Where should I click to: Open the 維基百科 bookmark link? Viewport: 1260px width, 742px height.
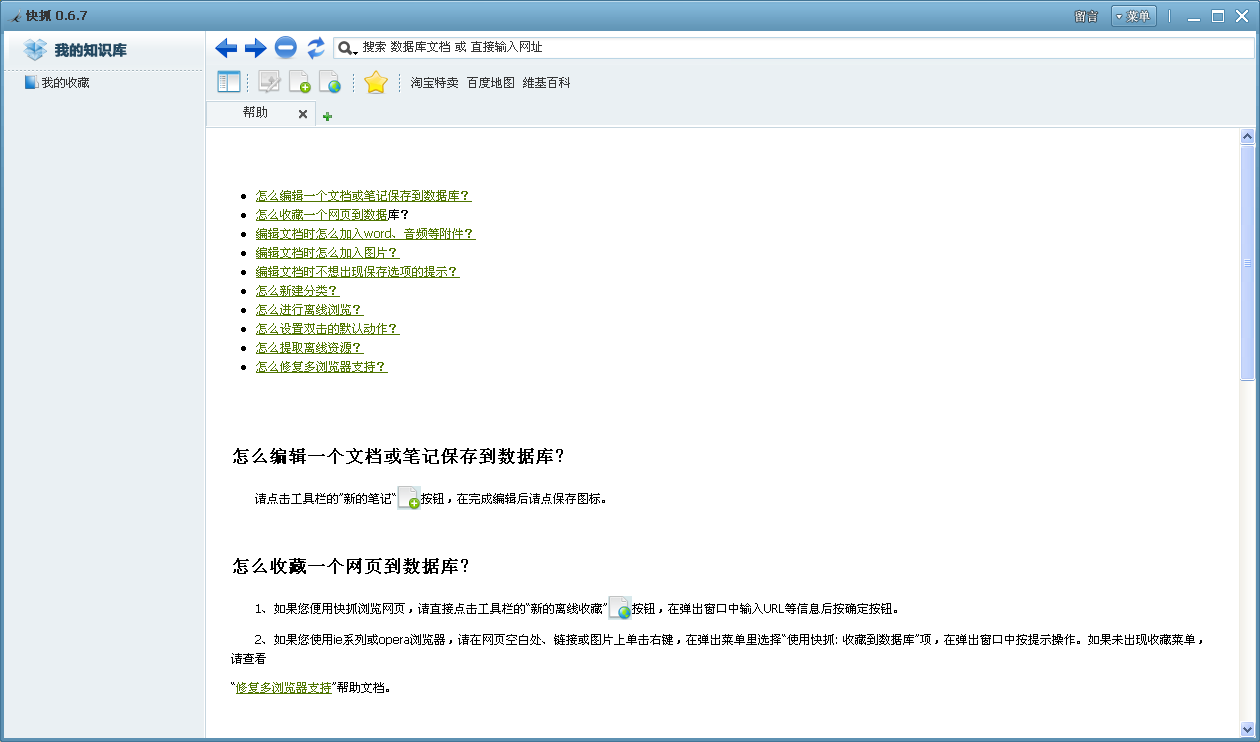coord(546,83)
